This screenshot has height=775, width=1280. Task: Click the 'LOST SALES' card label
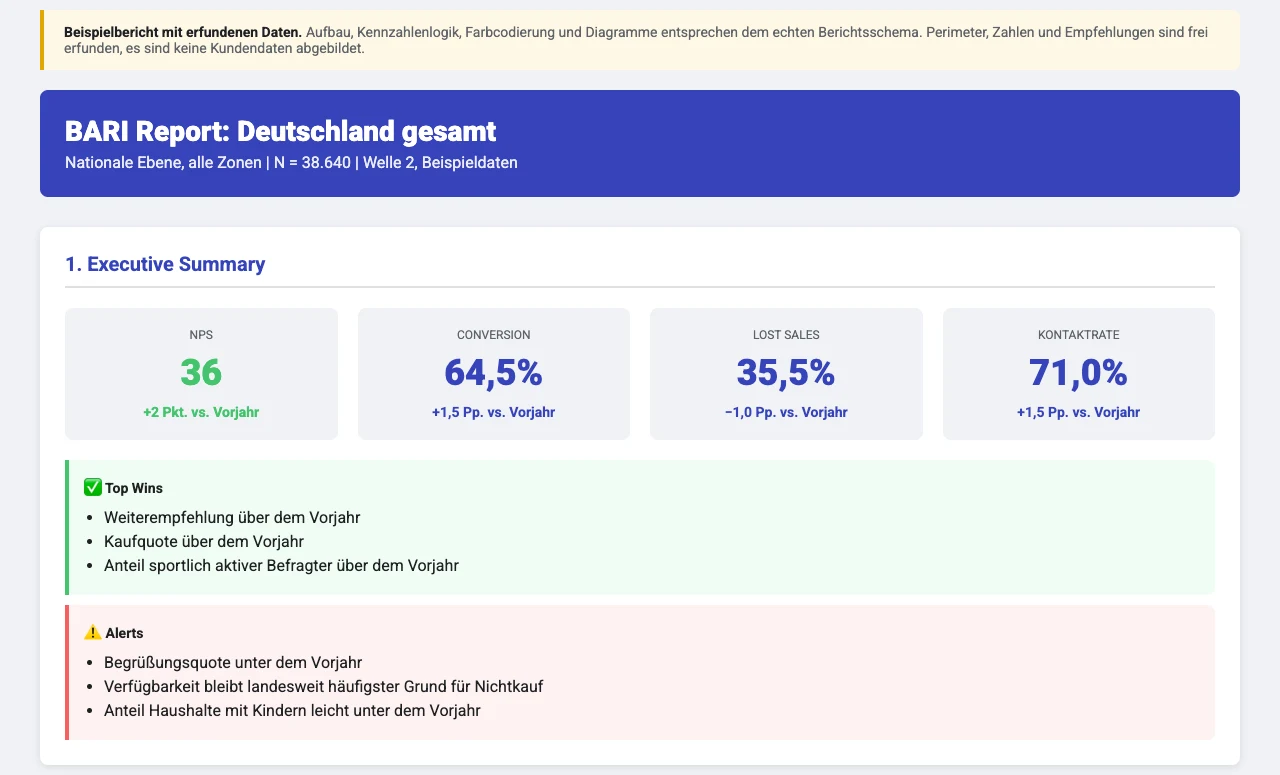tap(786, 335)
